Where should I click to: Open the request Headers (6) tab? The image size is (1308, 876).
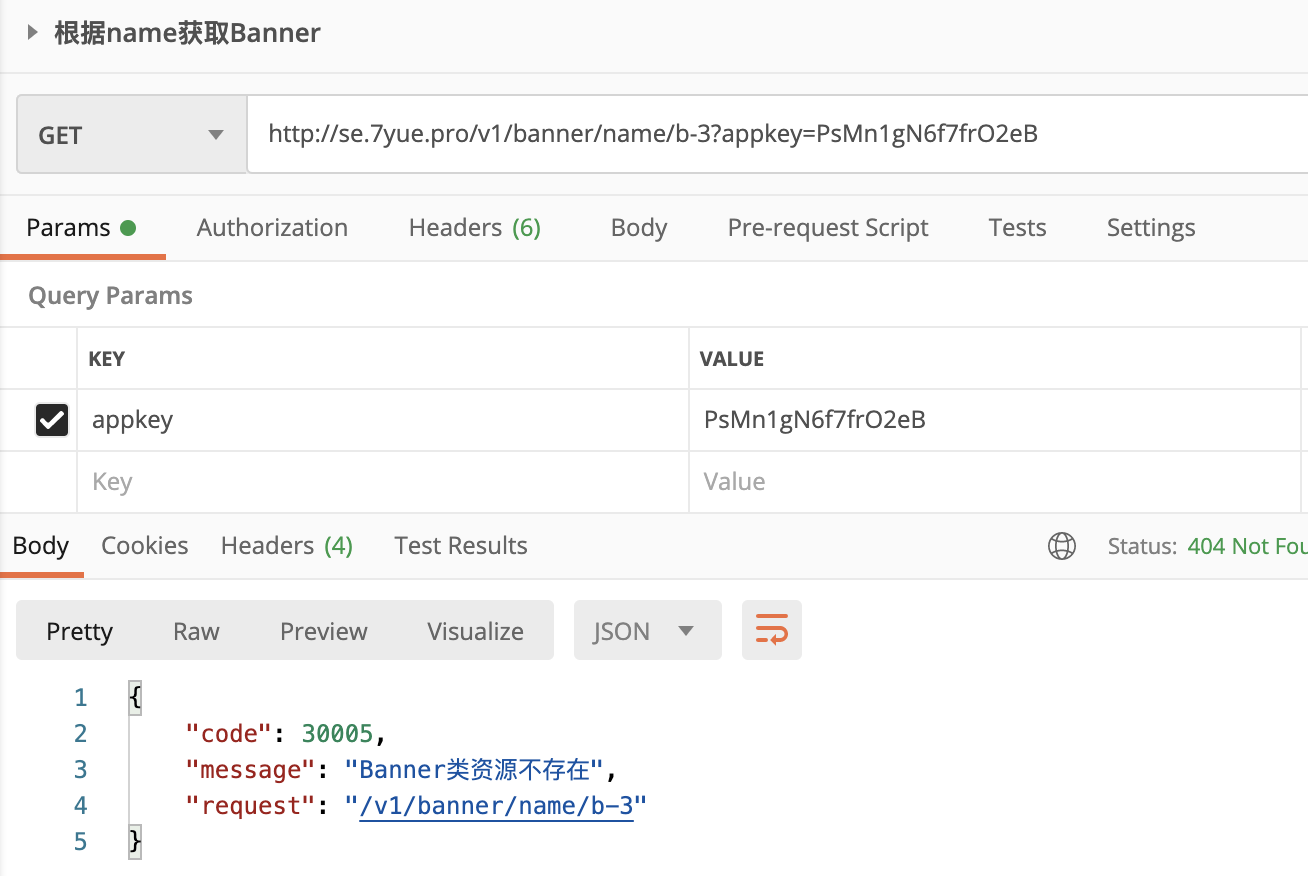(475, 228)
